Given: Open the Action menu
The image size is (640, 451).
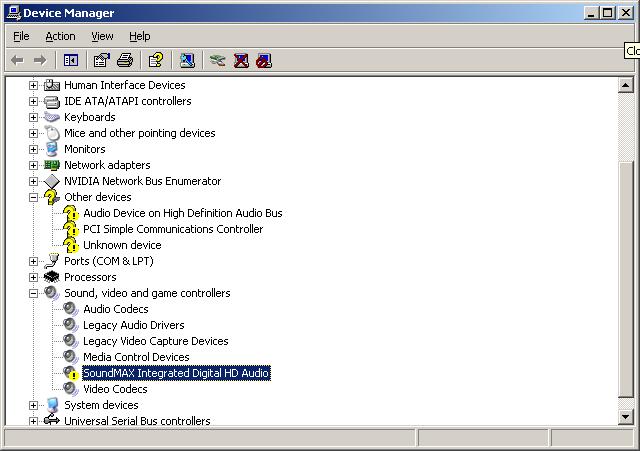Looking at the screenshot, I should [x=60, y=36].
